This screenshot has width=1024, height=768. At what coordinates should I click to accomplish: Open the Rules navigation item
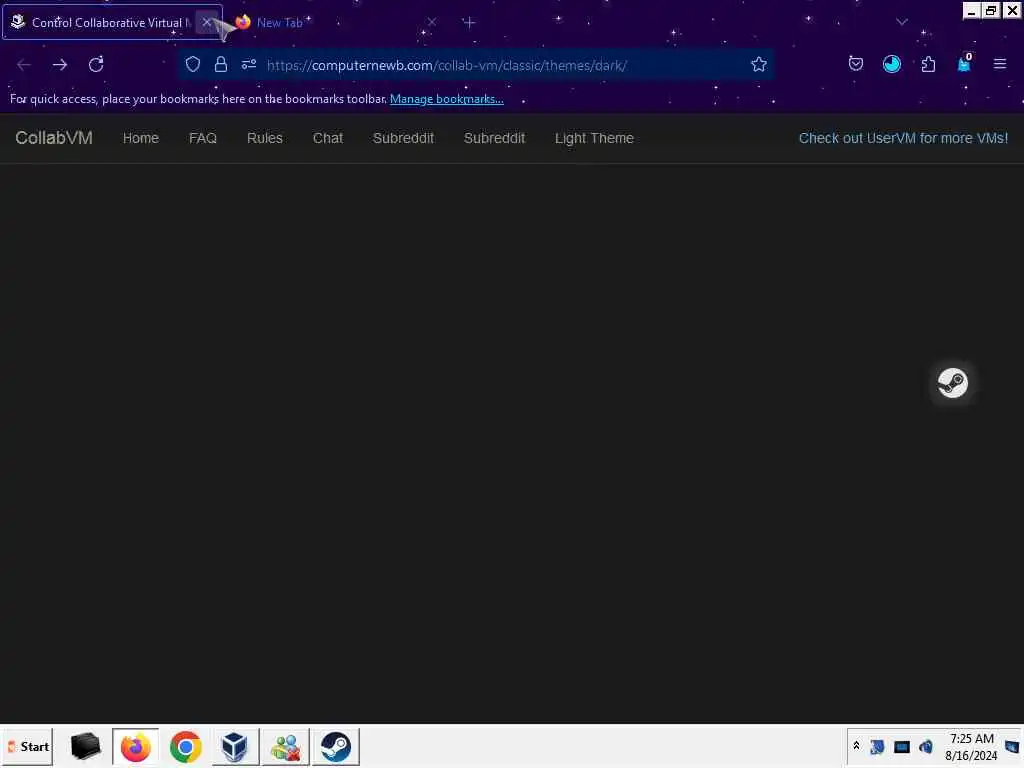[x=264, y=138]
